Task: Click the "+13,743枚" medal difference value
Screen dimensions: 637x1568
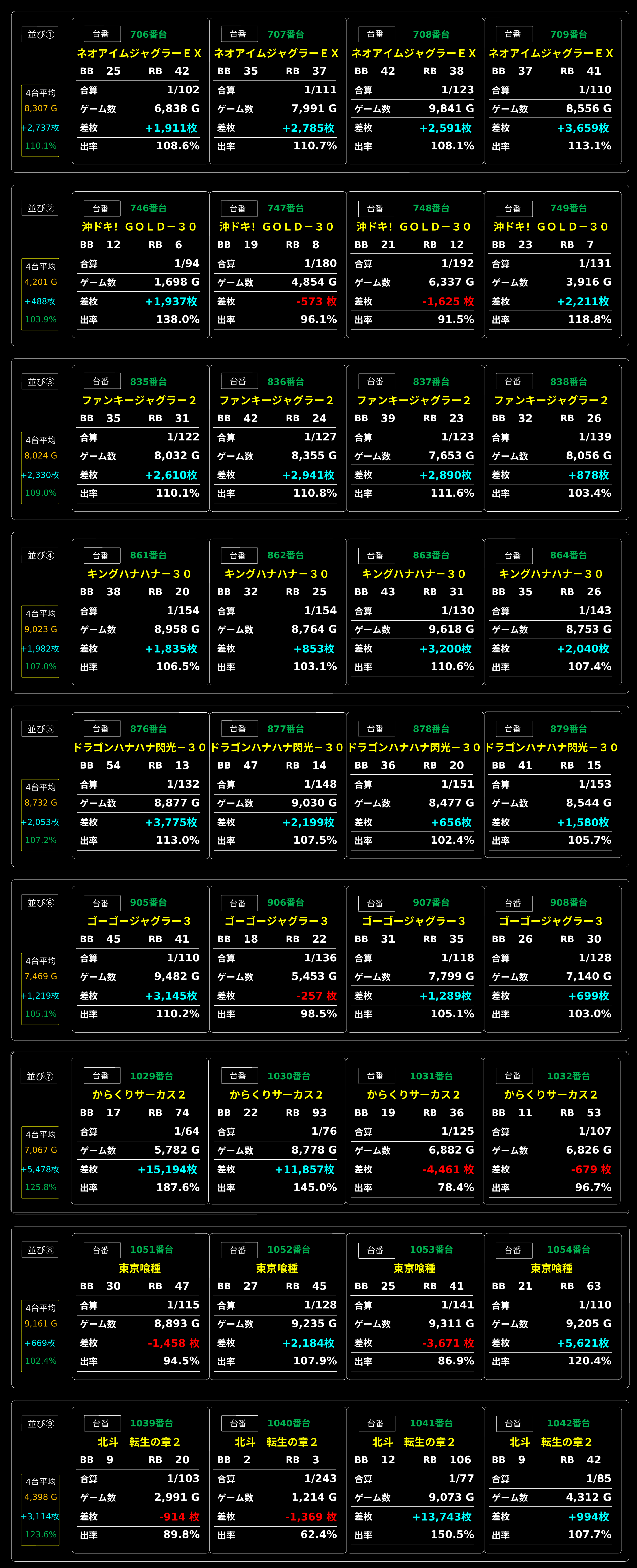Action: [442, 1517]
